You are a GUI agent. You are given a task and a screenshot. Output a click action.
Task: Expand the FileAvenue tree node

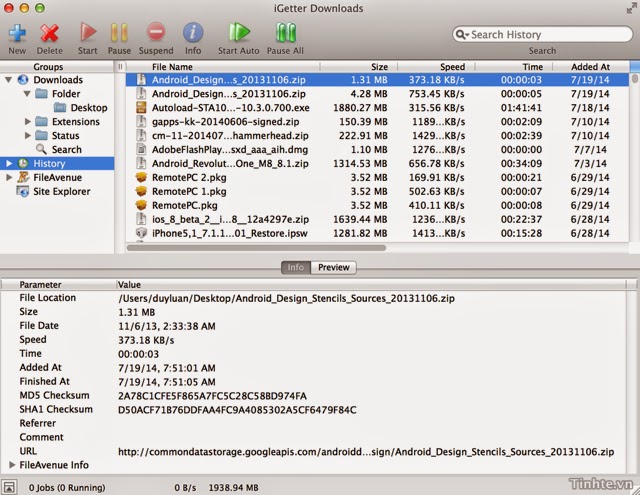9,177
